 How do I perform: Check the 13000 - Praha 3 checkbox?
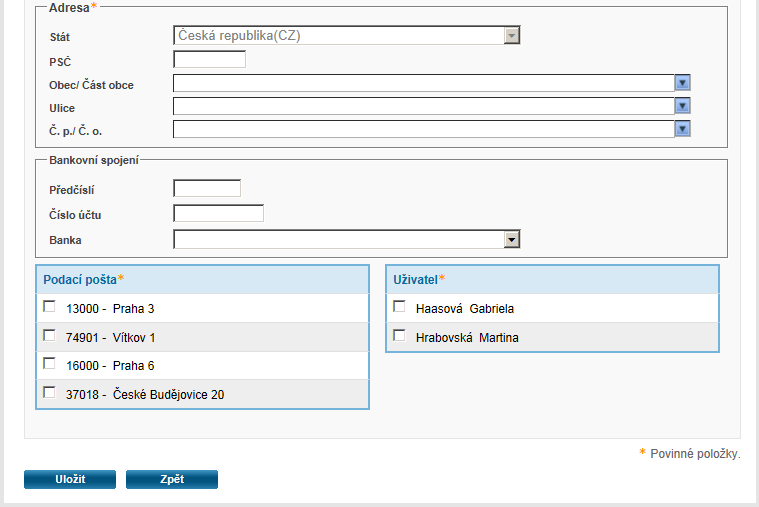pos(49,307)
